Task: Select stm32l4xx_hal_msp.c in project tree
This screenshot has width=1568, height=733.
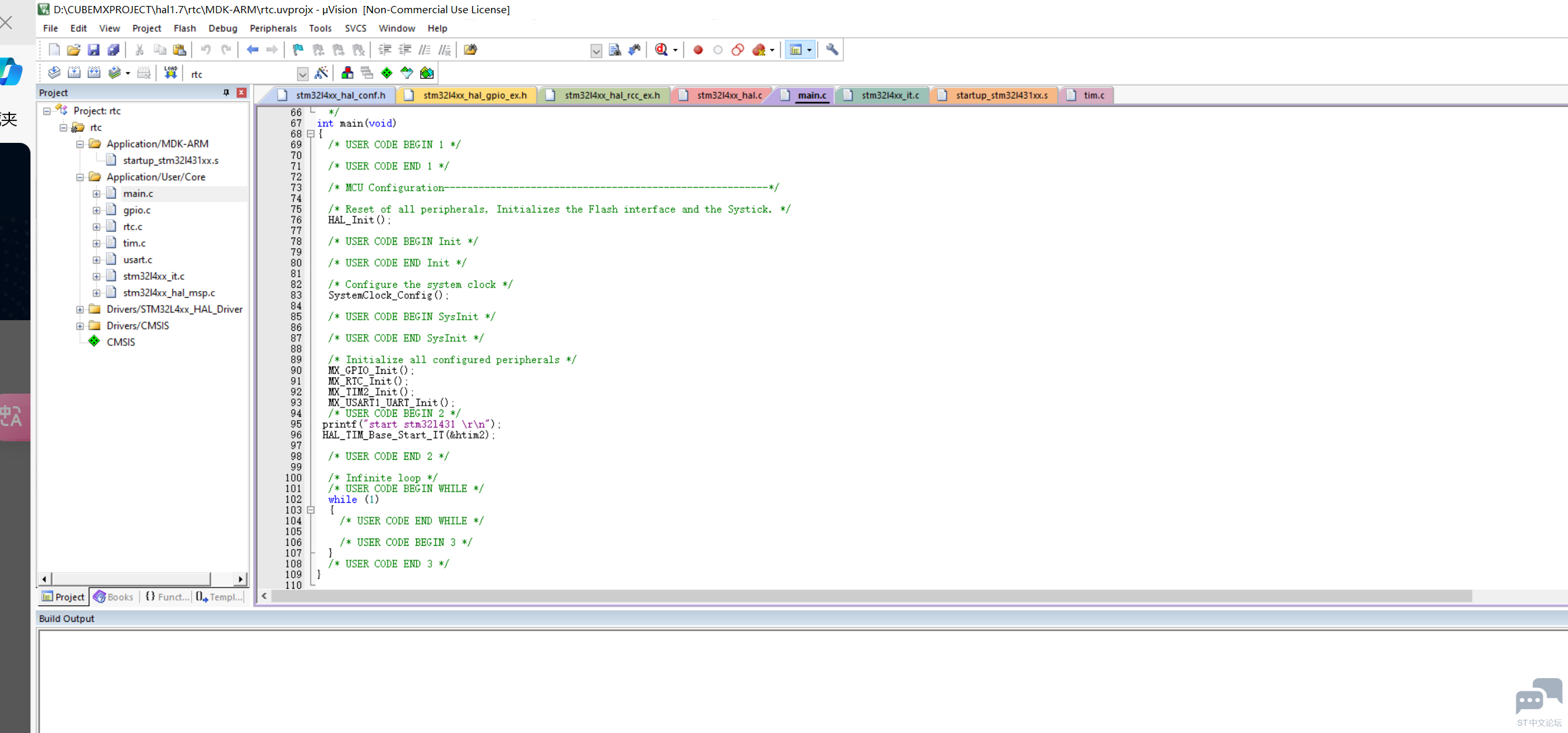Action: tap(169, 293)
